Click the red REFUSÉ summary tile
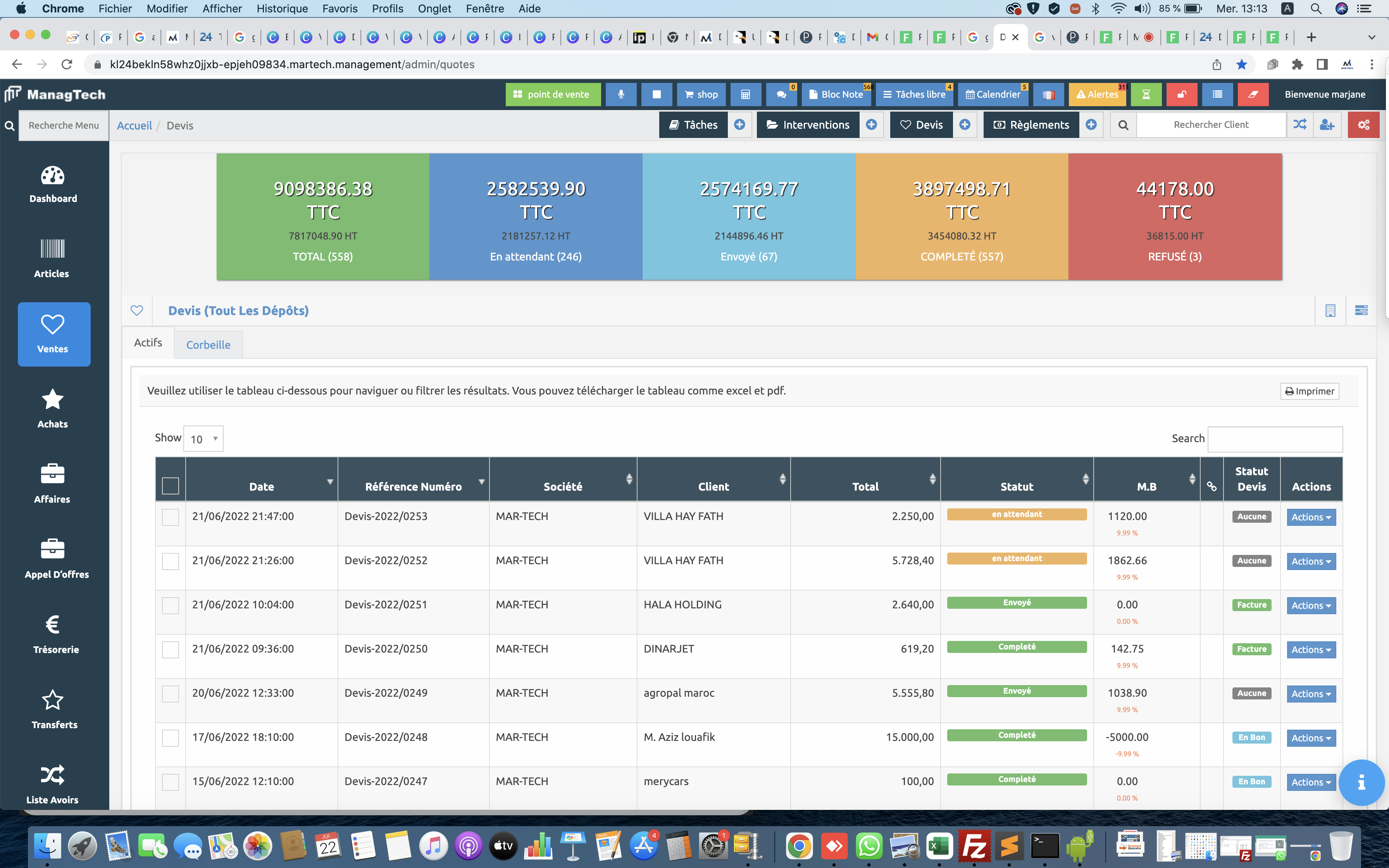Image resolution: width=1389 pixels, height=868 pixels. [x=1174, y=217]
